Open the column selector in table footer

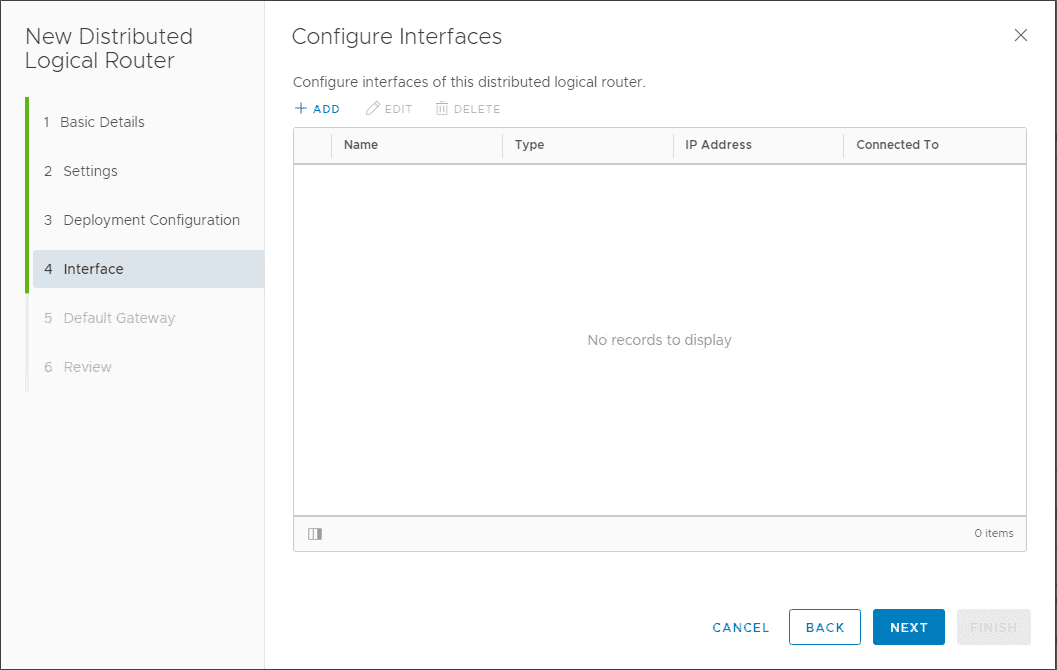(314, 534)
